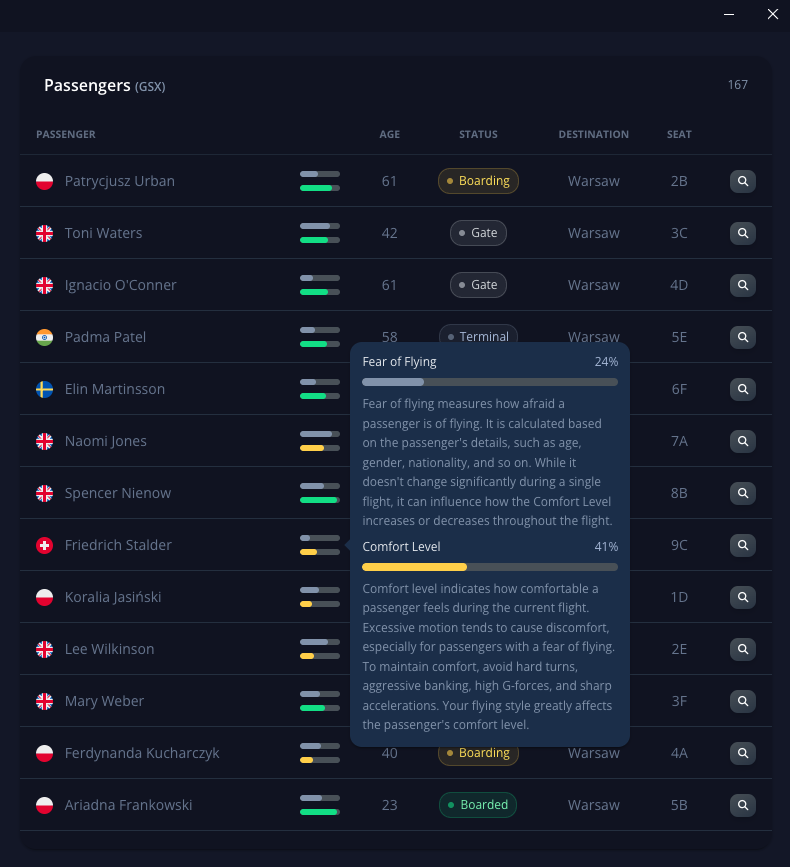Click the Seat column header
This screenshot has width=790, height=867.
click(x=679, y=134)
